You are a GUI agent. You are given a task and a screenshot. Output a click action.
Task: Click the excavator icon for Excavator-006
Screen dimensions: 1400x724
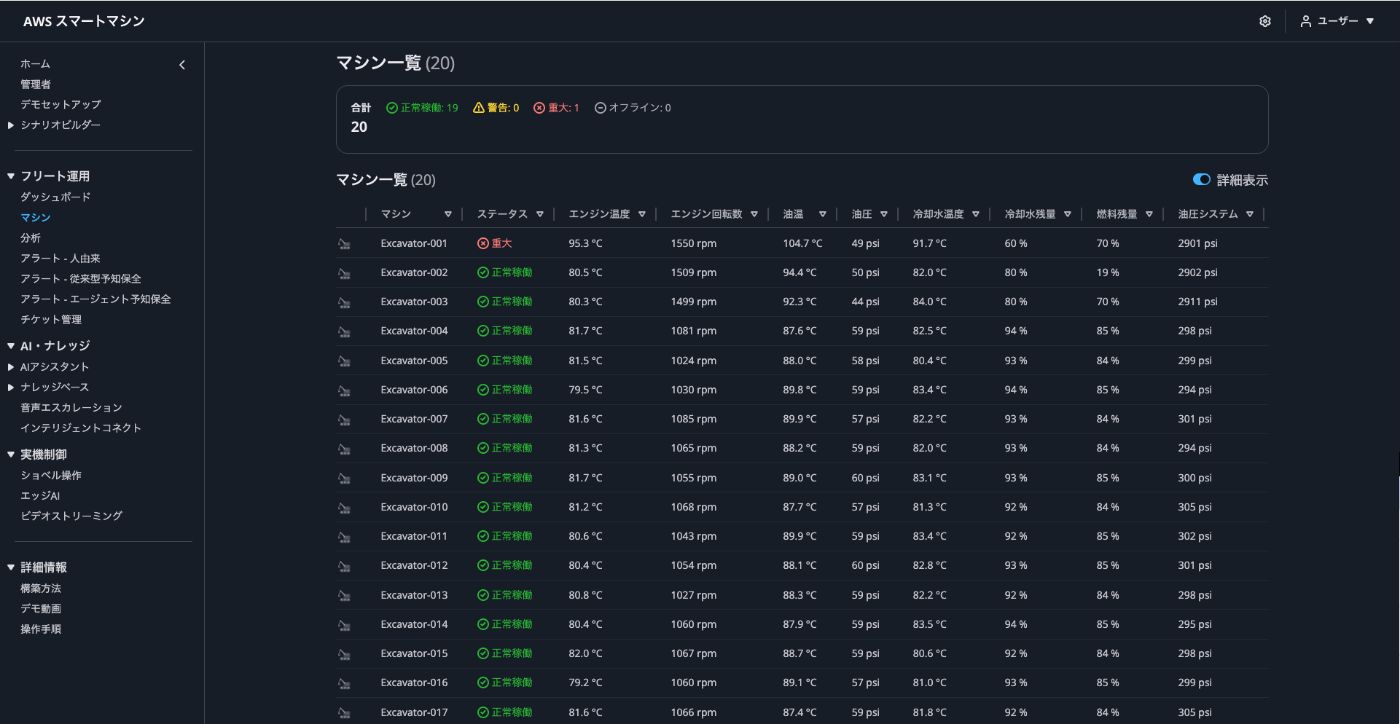click(x=344, y=390)
